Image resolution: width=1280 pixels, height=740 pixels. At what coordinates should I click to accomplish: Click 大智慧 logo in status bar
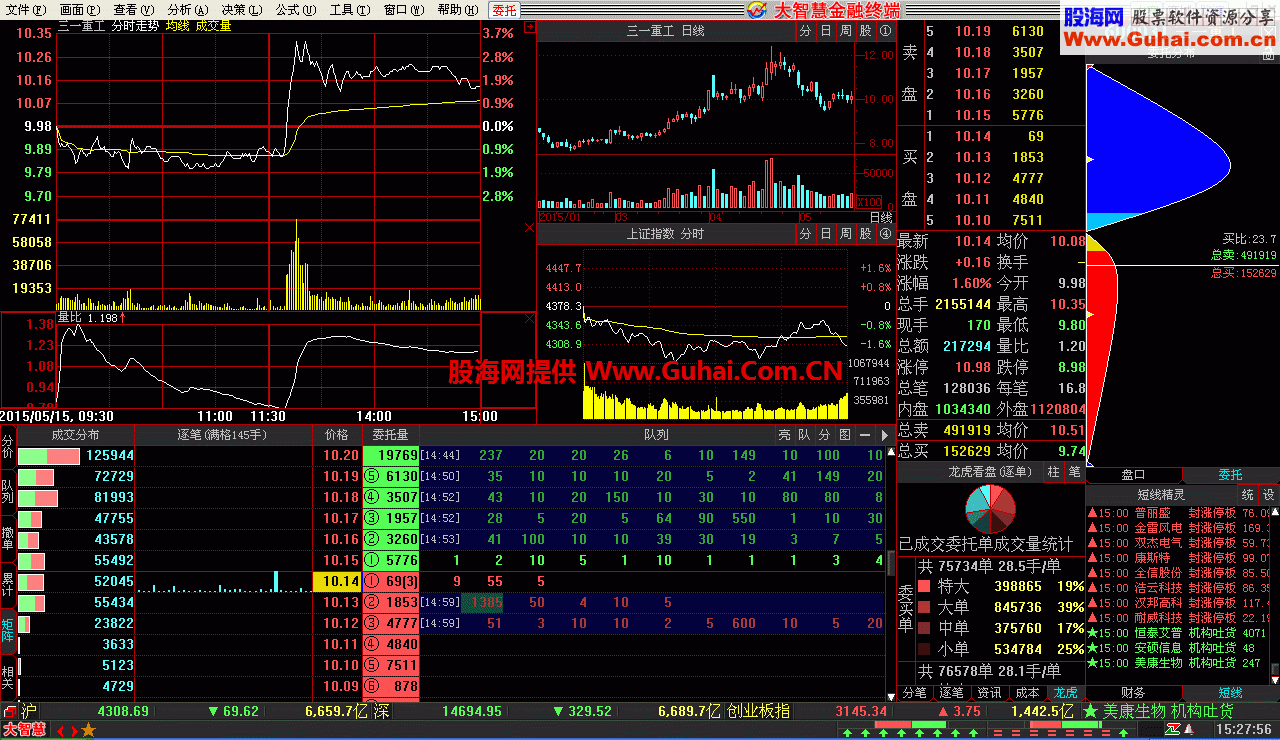24,729
